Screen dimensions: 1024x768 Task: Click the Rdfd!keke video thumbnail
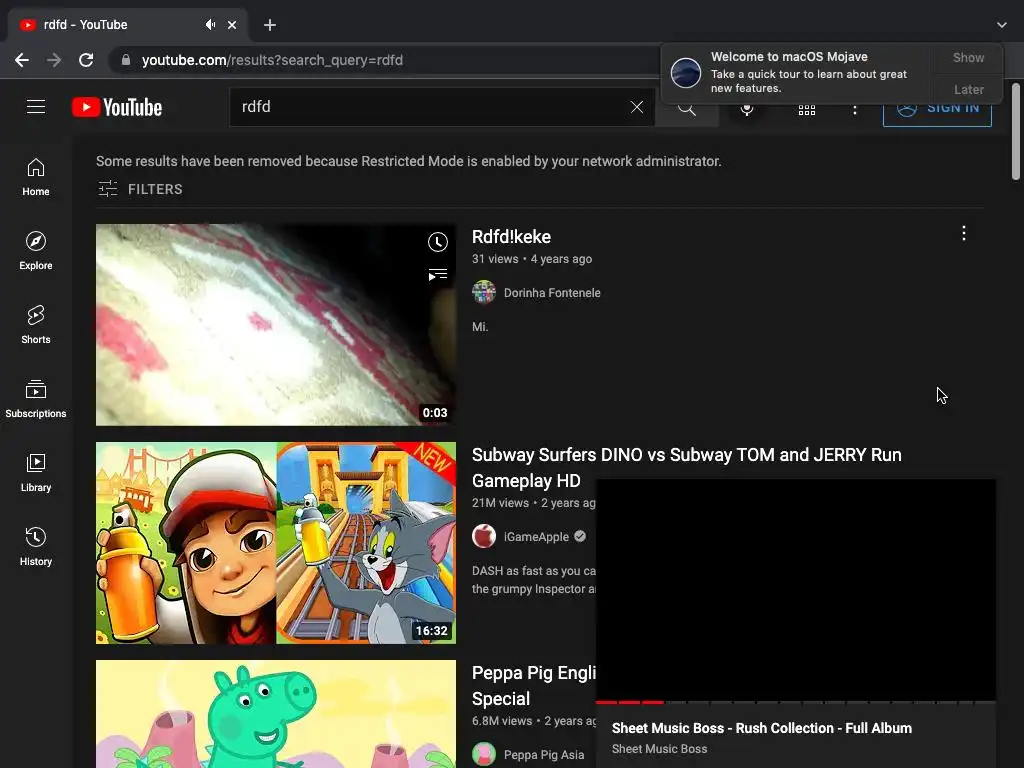276,325
